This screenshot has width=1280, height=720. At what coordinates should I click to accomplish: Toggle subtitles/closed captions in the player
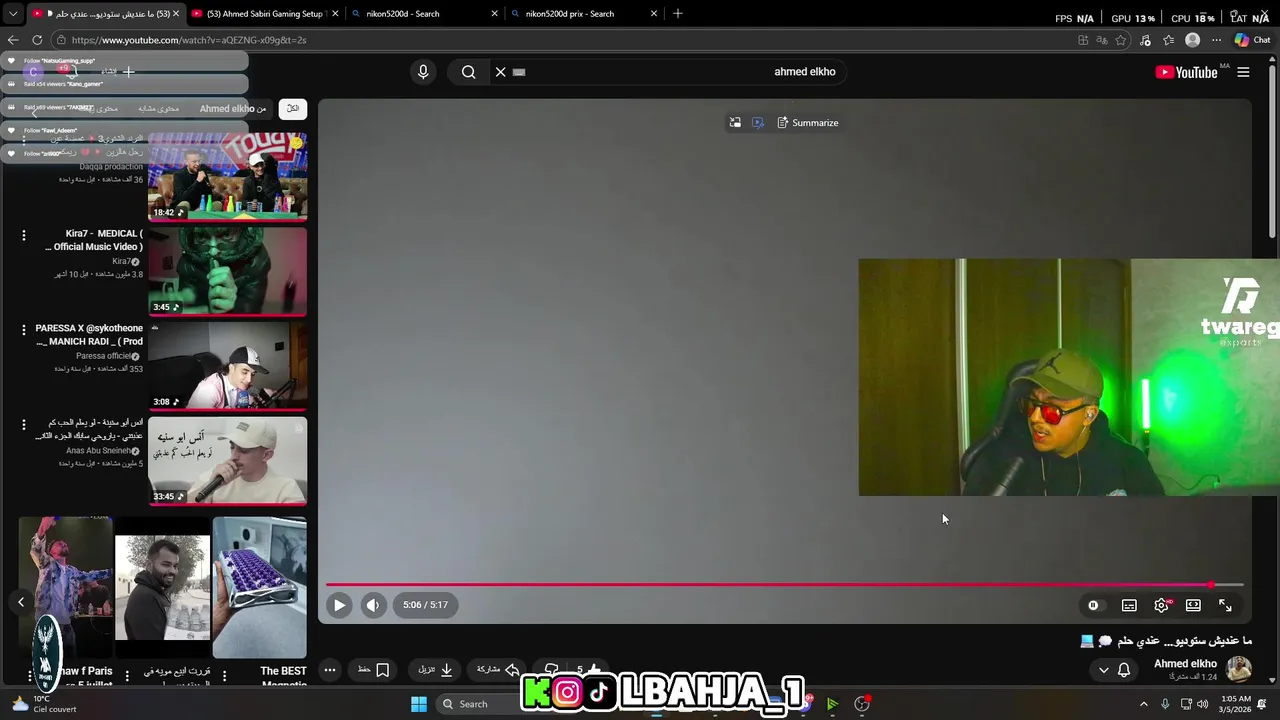[1129, 605]
